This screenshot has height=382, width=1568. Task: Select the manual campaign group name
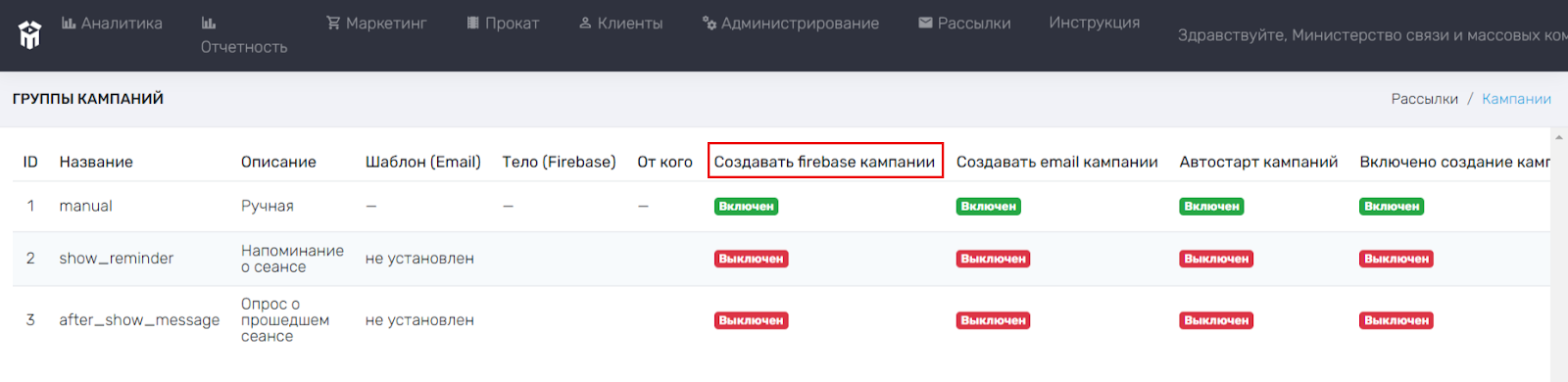[x=85, y=206]
